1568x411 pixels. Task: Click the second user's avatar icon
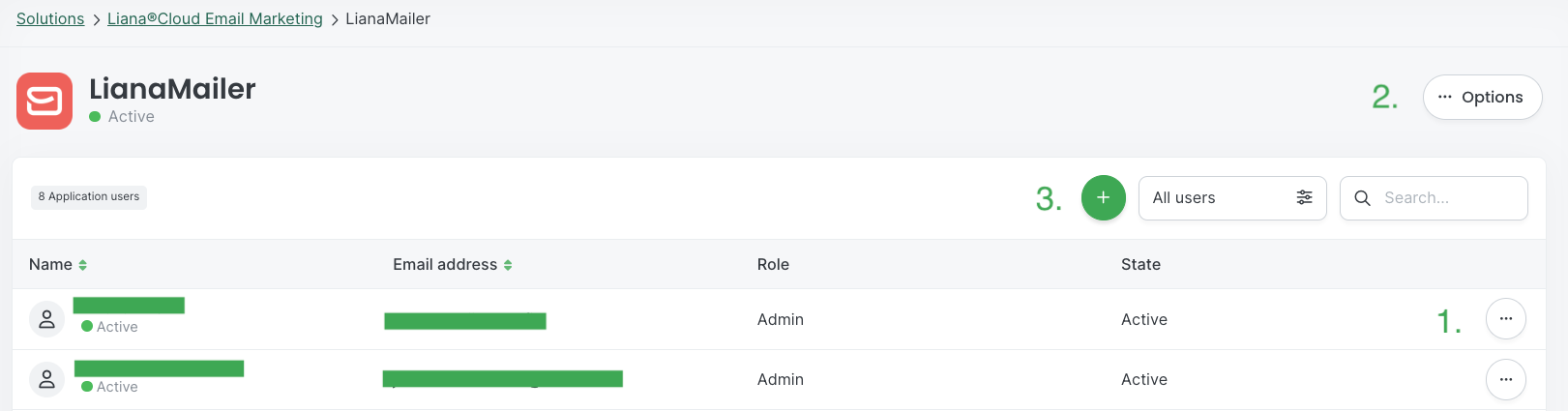point(46,379)
